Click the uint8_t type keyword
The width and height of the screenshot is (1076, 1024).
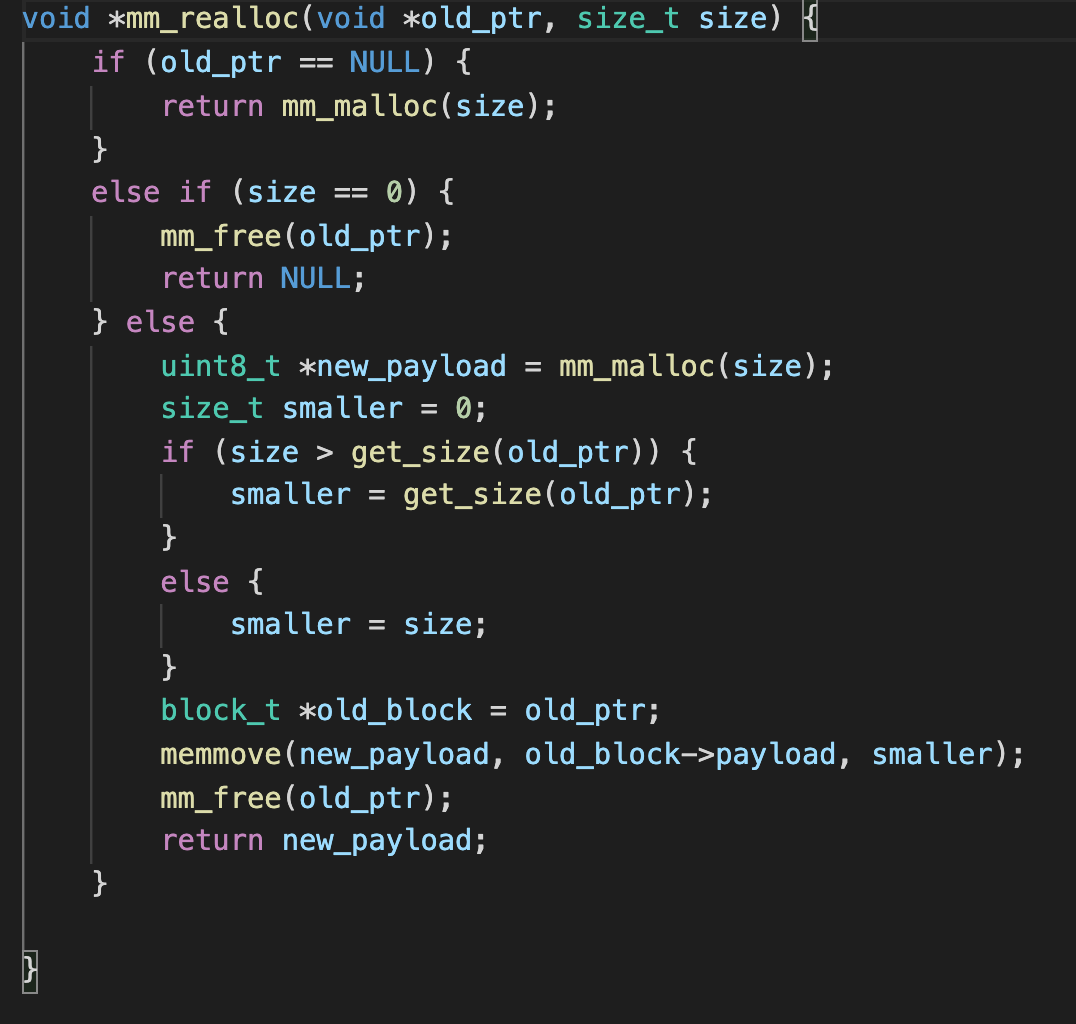coord(220,366)
